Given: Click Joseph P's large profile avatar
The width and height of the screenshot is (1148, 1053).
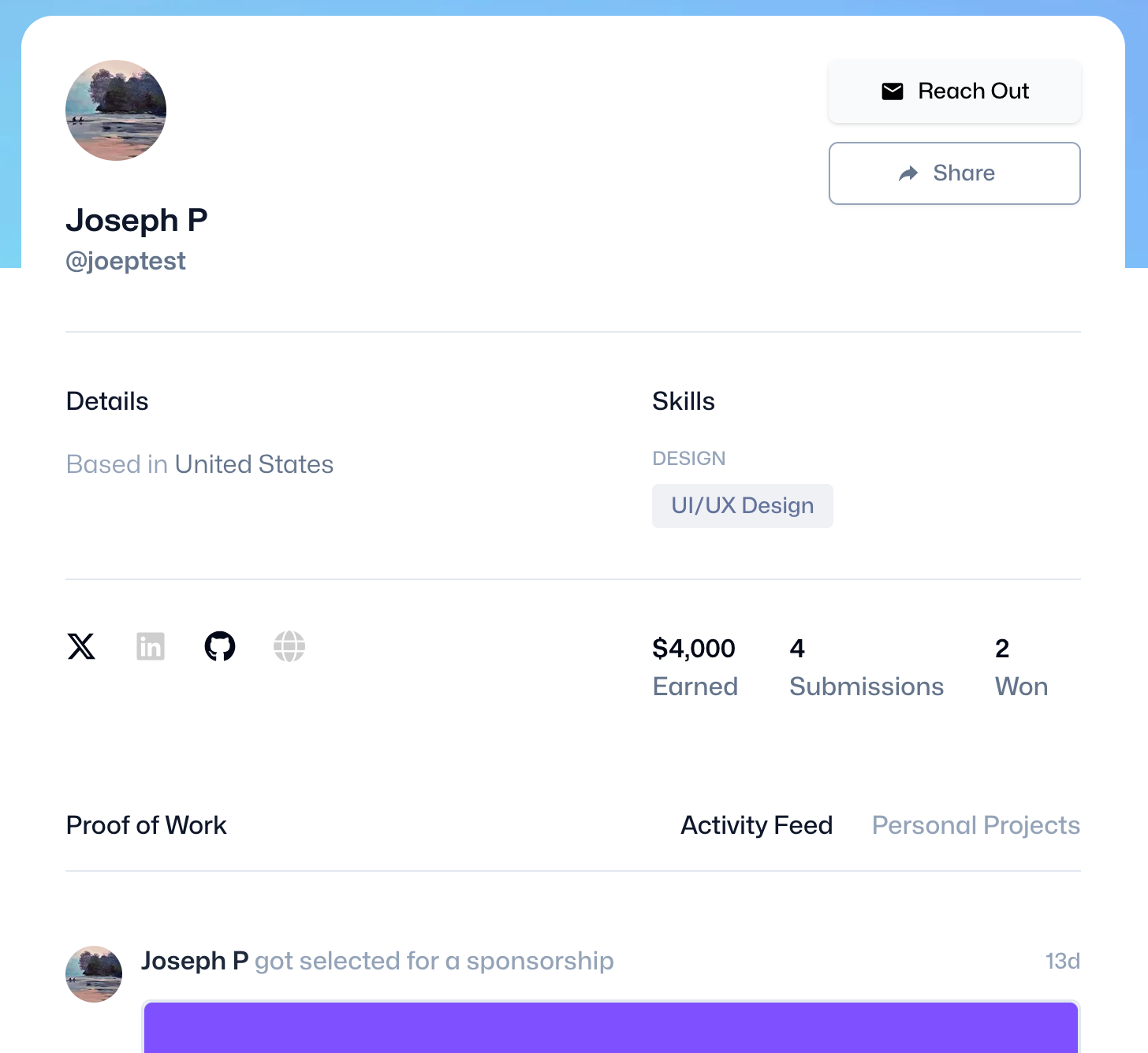Looking at the screenshot, I should point(116,110).
